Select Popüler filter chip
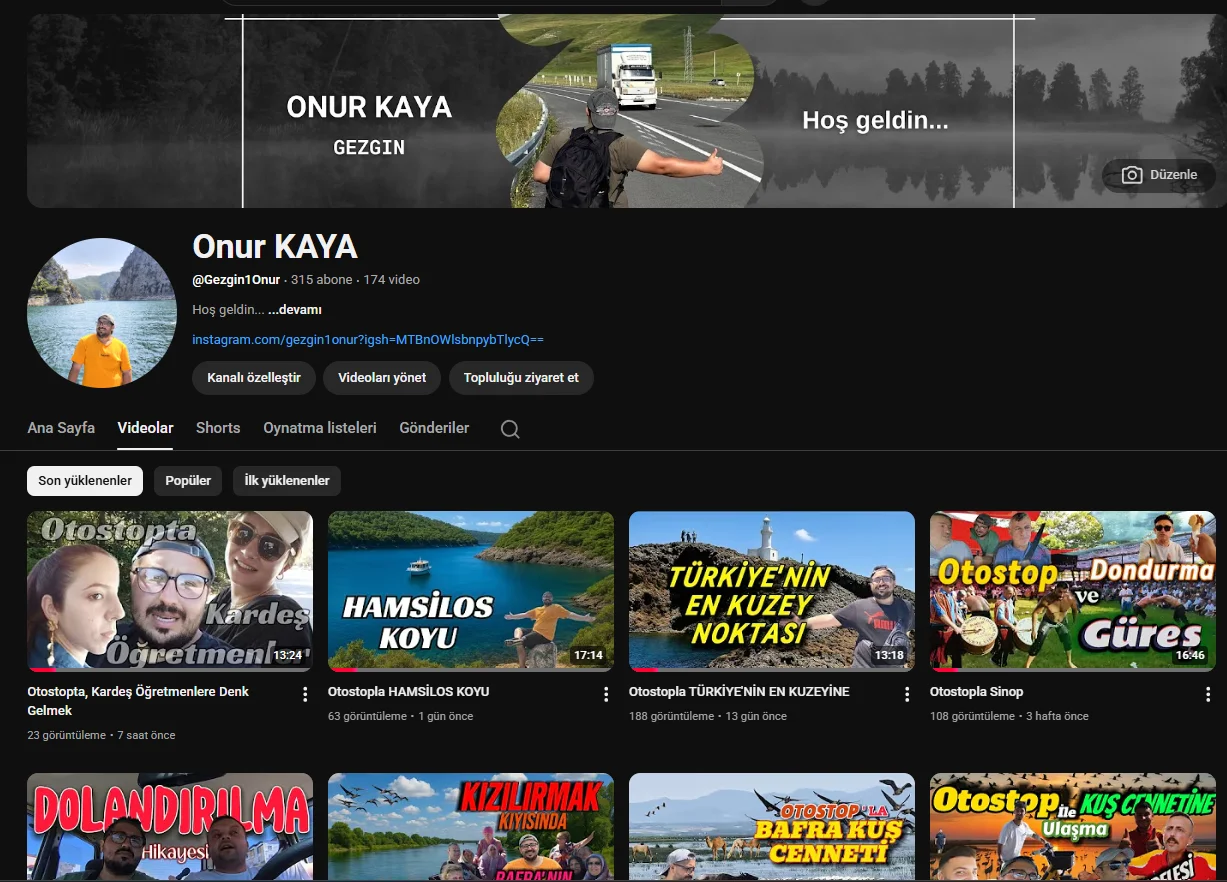1227x882 pixels. click(x=188, y=481)
